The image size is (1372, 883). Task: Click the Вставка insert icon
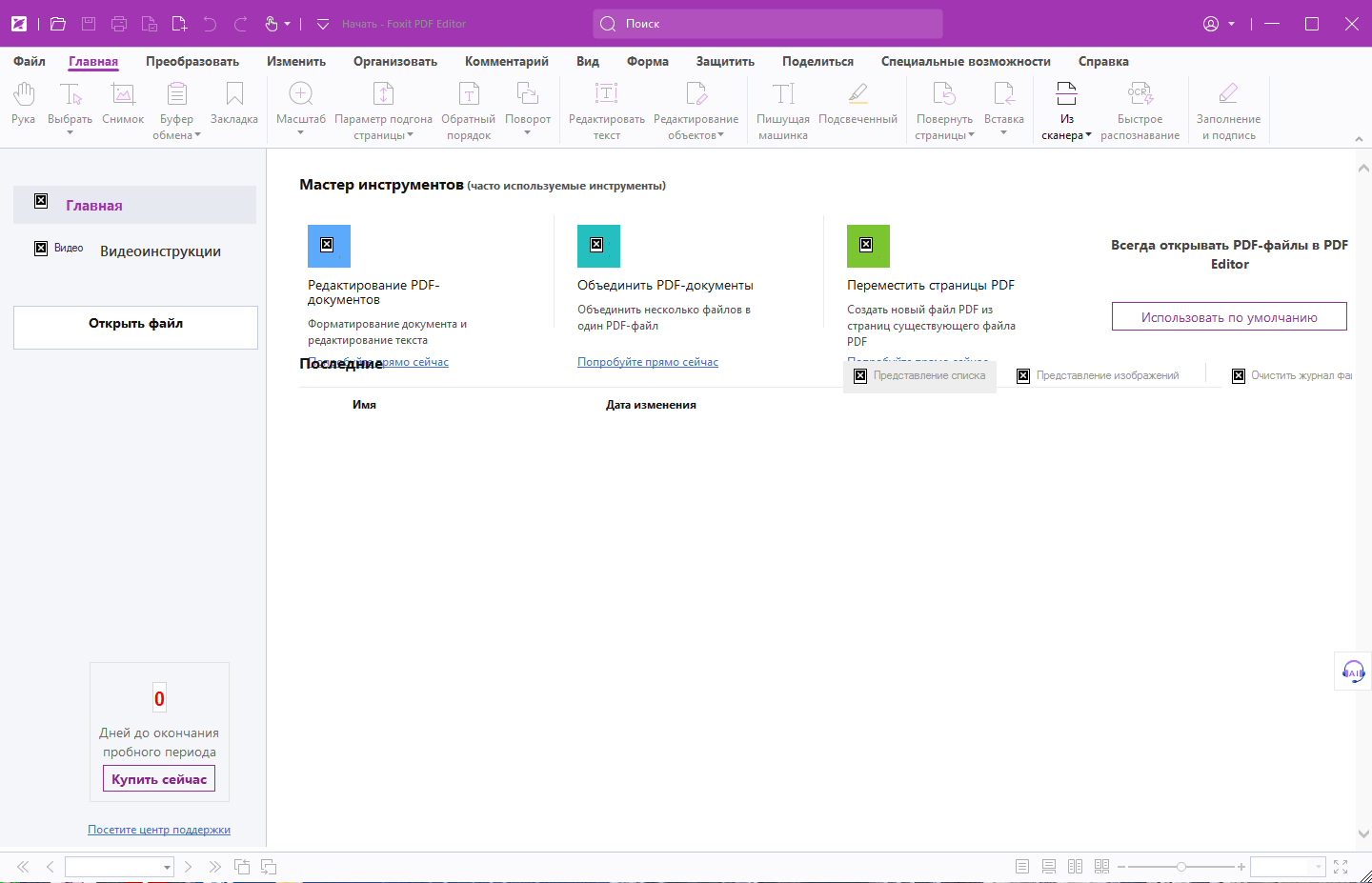1004,94
